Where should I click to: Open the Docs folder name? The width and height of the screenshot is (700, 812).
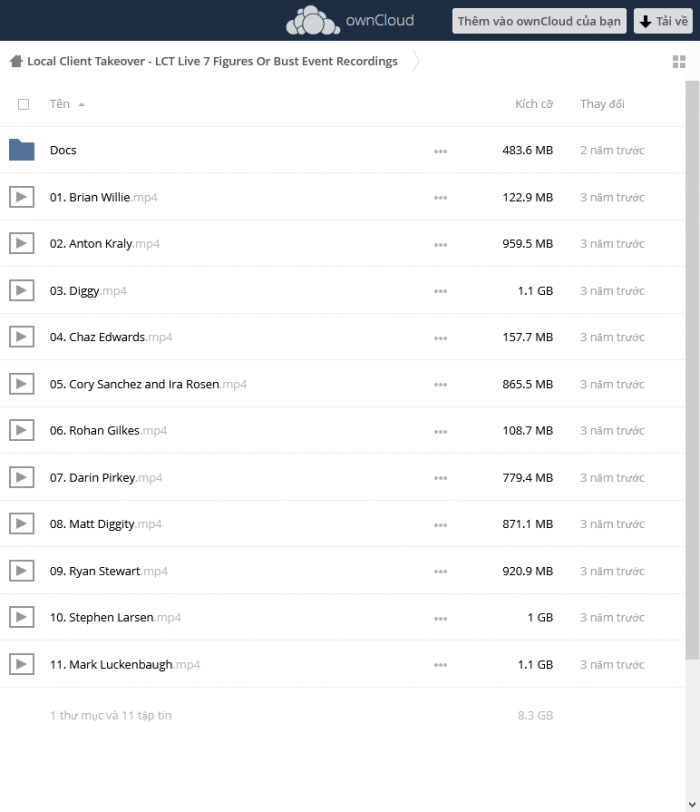coord(63,150)
